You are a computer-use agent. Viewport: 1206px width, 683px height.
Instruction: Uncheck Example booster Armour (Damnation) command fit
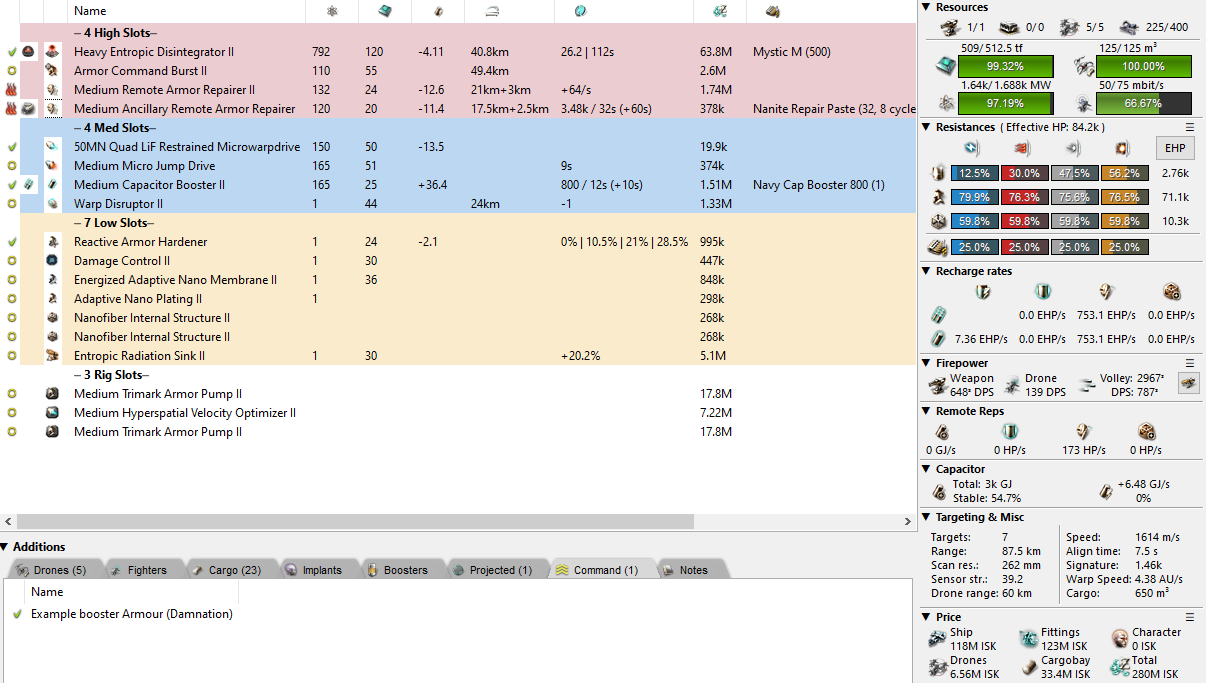click(17, 614)
